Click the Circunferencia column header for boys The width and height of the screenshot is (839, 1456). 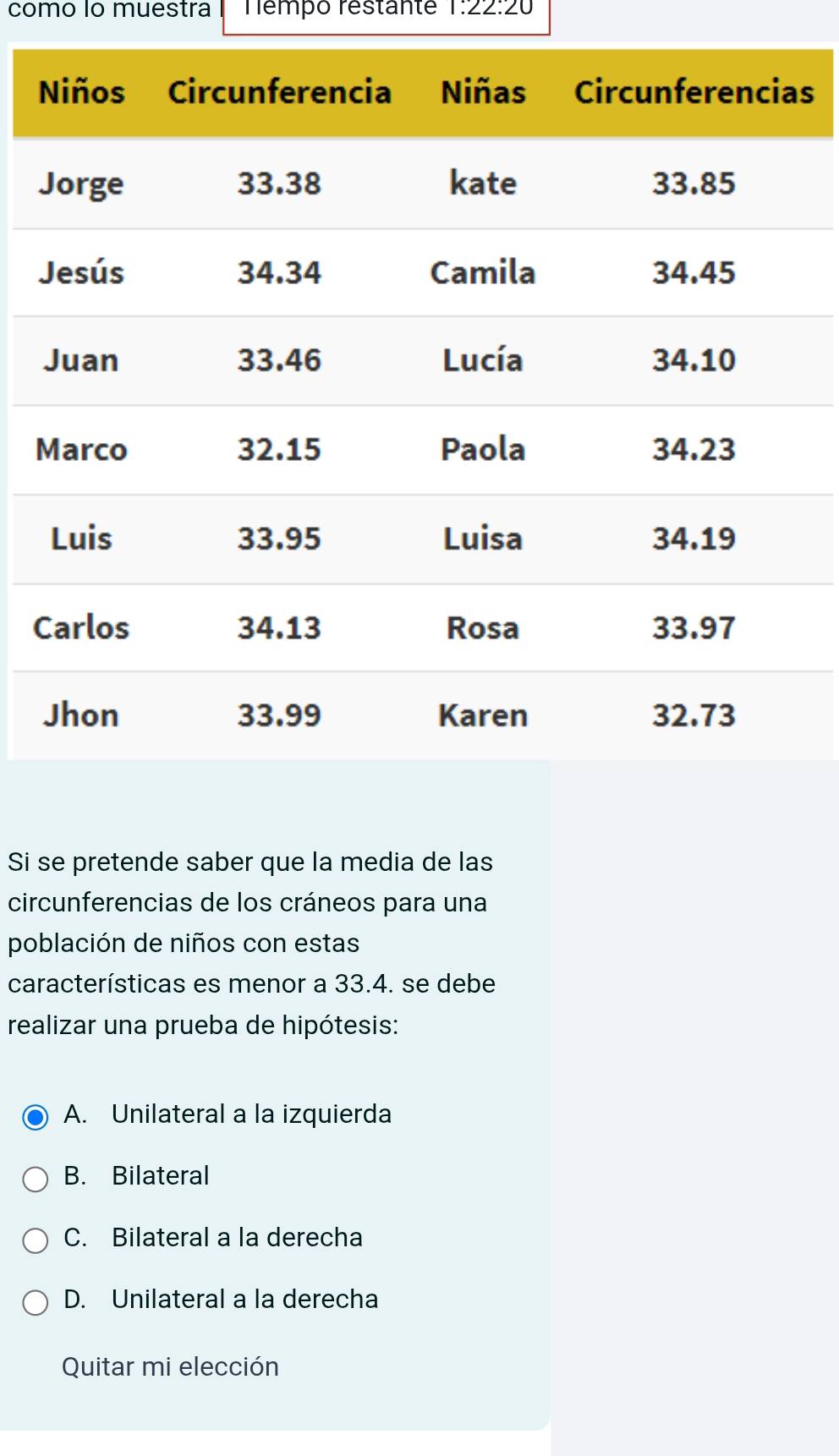[x=279, y=91]
